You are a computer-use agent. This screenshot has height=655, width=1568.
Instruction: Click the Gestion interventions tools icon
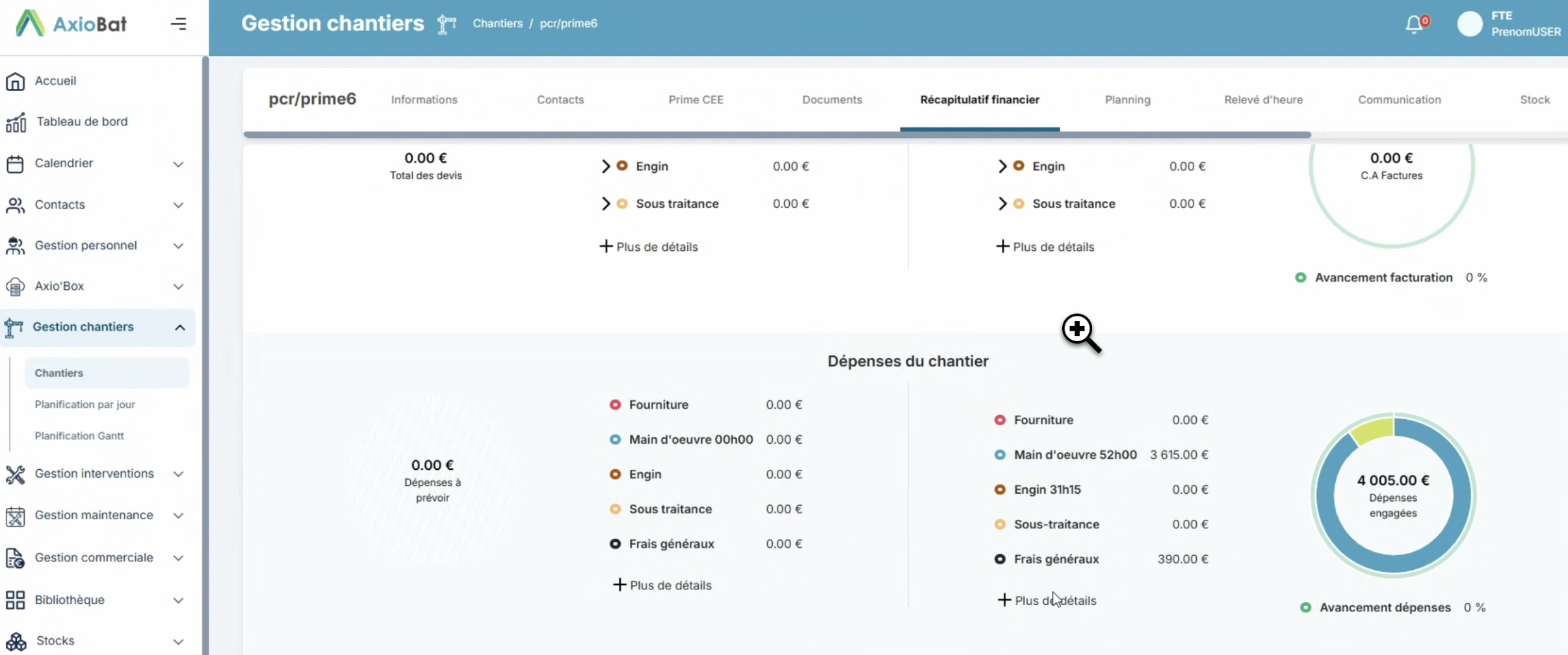15,474
